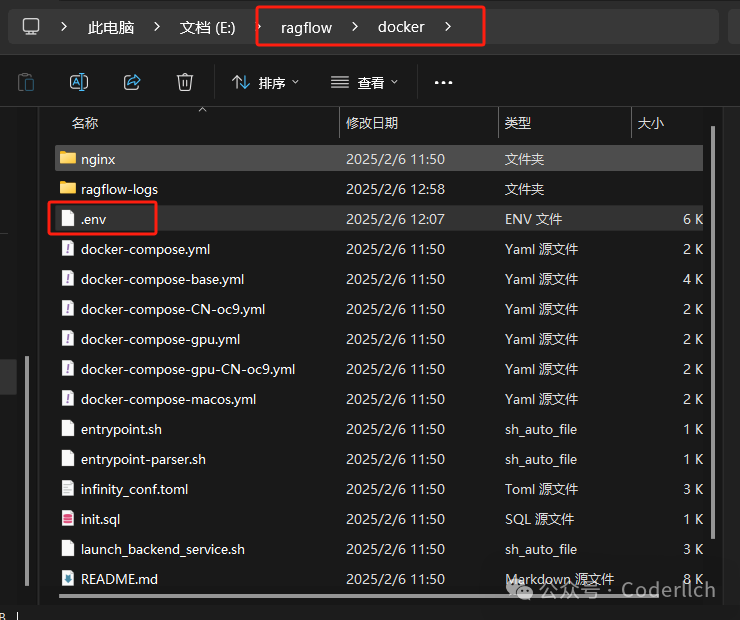The height and width of the screenshot is (620, 740).
Task: Click the delete trash can icon
Action: [x=185, y=82]
